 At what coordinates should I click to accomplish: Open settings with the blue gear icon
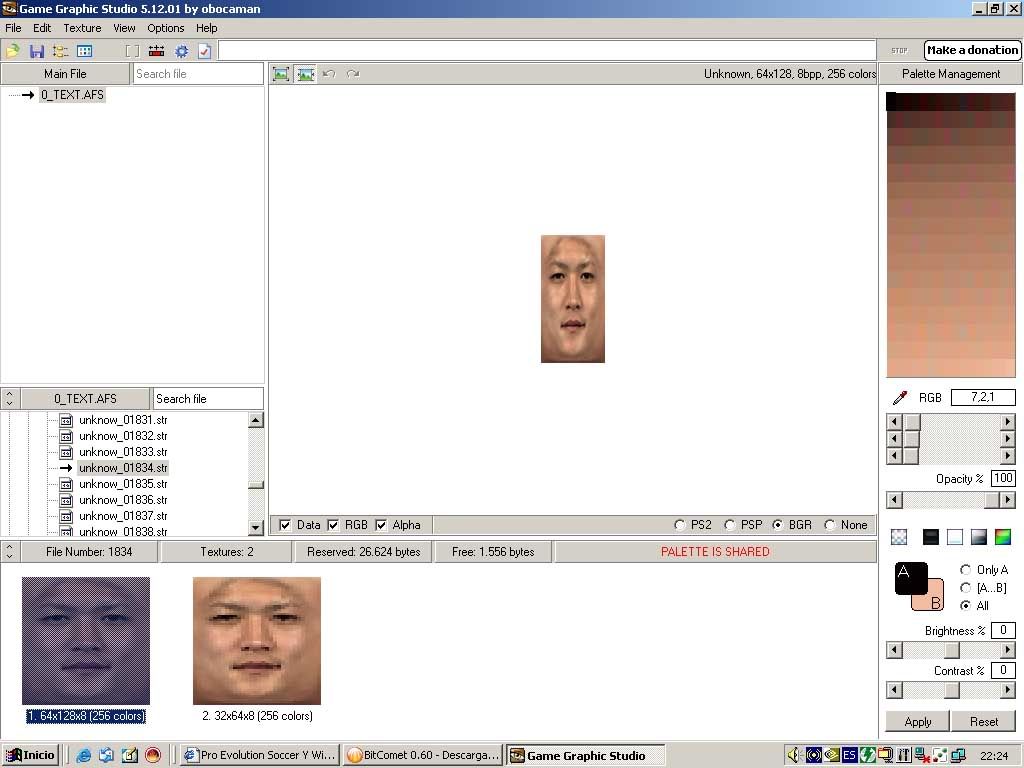click(x=181, y=50)
